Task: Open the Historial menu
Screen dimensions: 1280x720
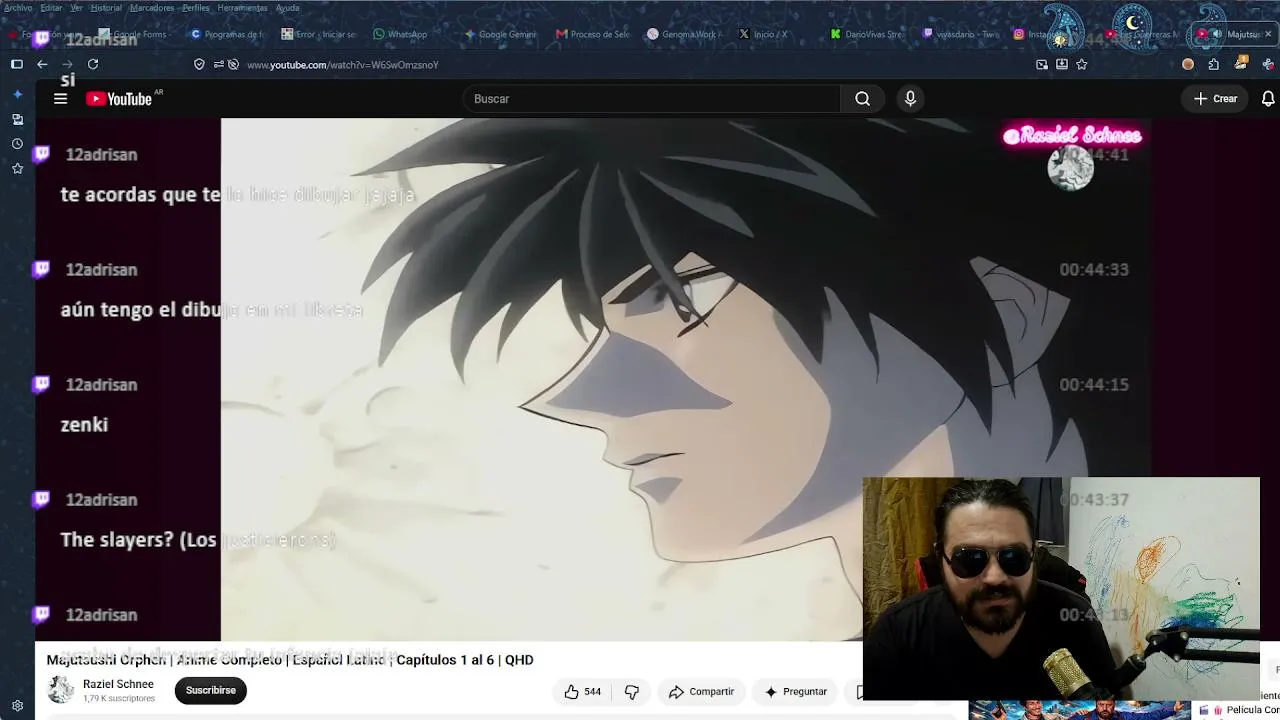Action: pos(106,8)
